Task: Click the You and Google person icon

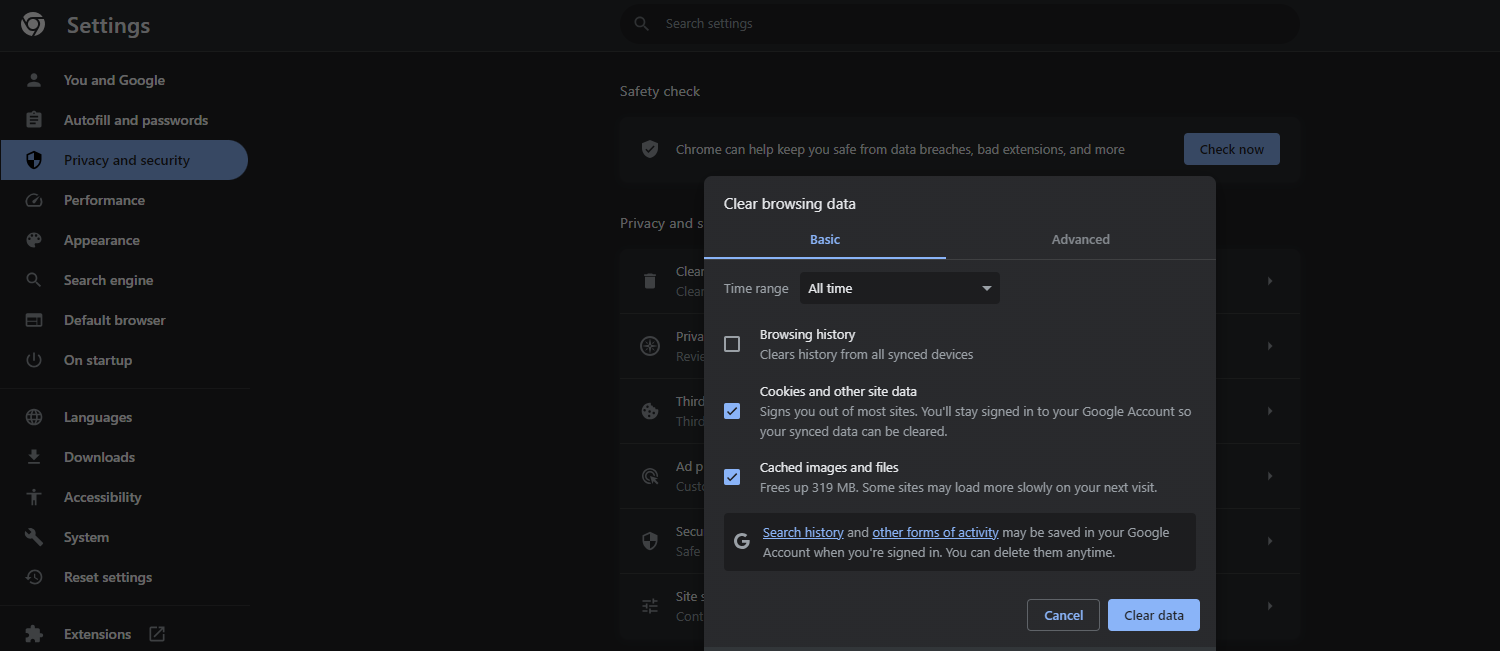Action: [x=34, y=80]
